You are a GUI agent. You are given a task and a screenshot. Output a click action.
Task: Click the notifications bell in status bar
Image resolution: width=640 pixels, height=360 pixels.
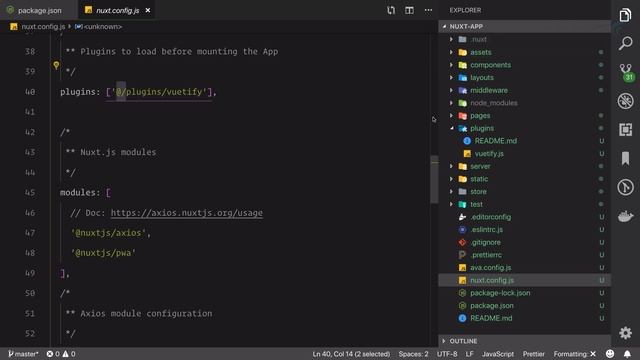(x=627, y=354)
